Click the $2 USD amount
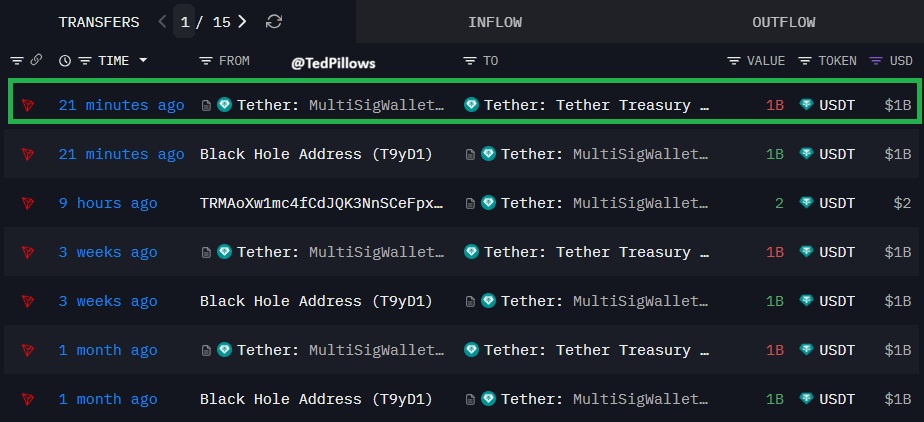This screenshot has width=924, height=422. click(902, 203)
